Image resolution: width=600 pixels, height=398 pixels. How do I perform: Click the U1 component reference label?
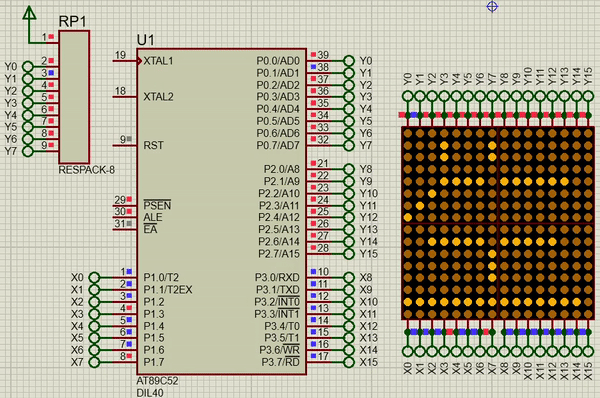[146, 40]
